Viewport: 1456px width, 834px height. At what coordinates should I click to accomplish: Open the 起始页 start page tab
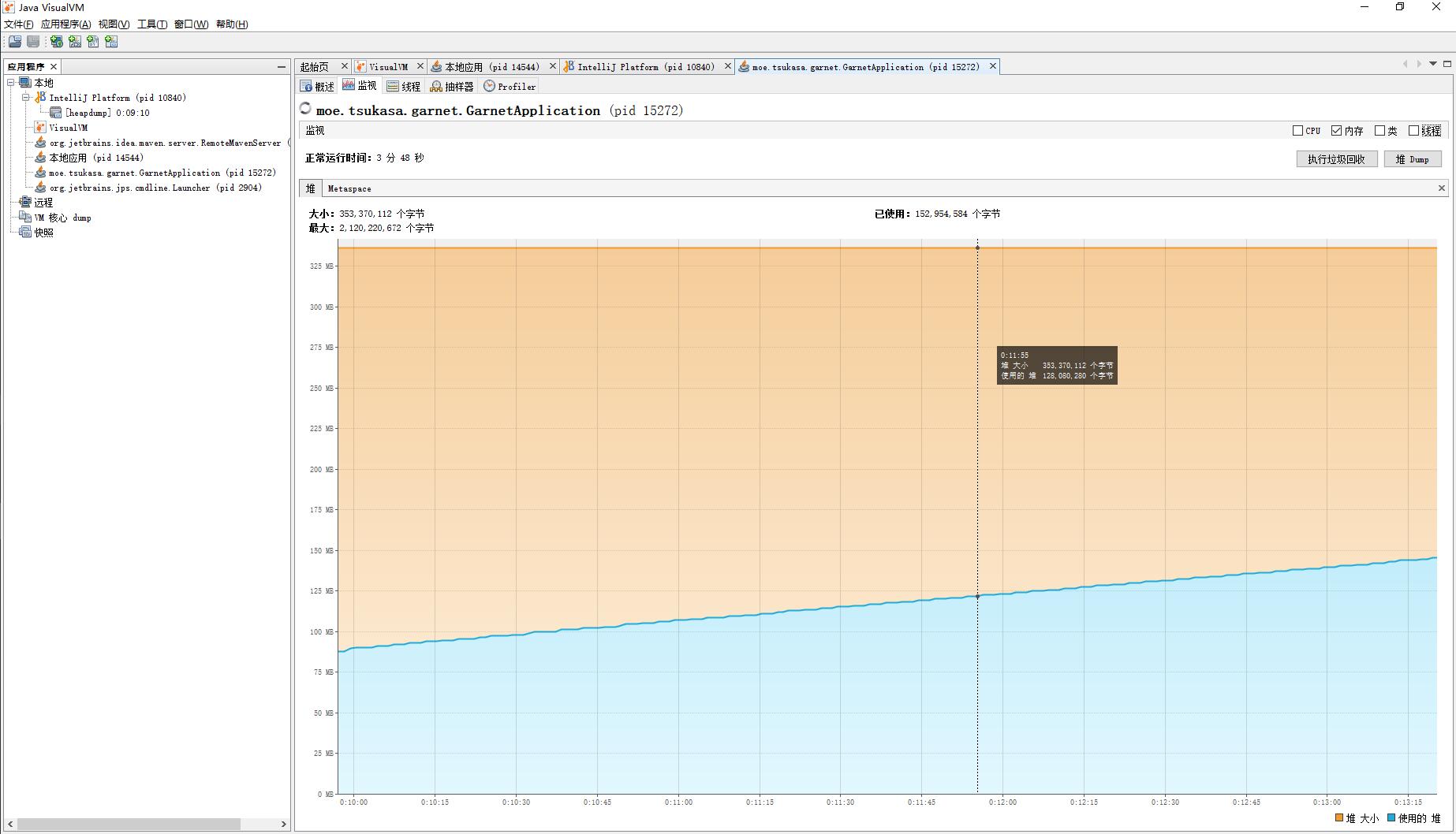coord(315,67)
